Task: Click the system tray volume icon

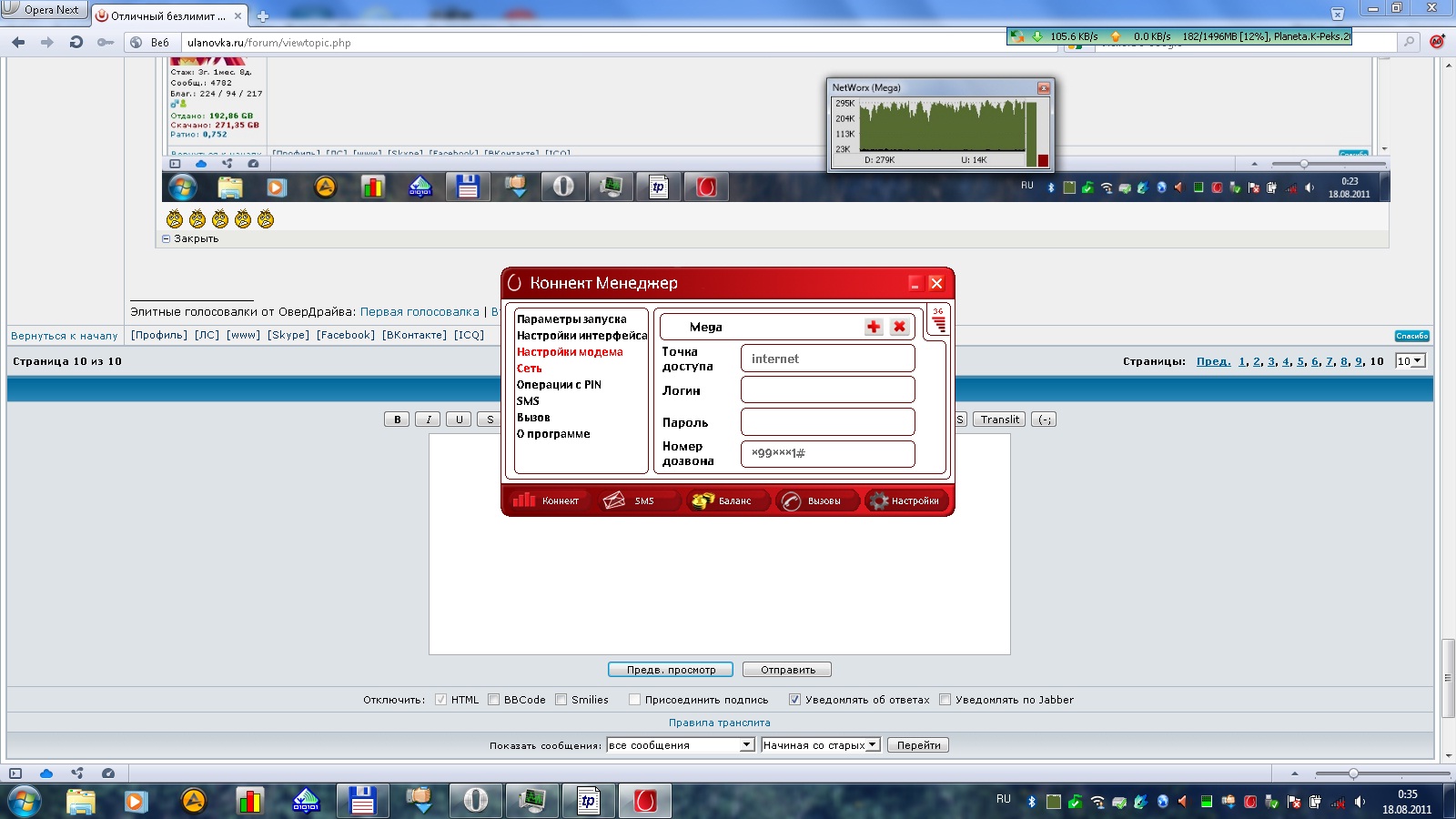Action: click(1360, 802)
